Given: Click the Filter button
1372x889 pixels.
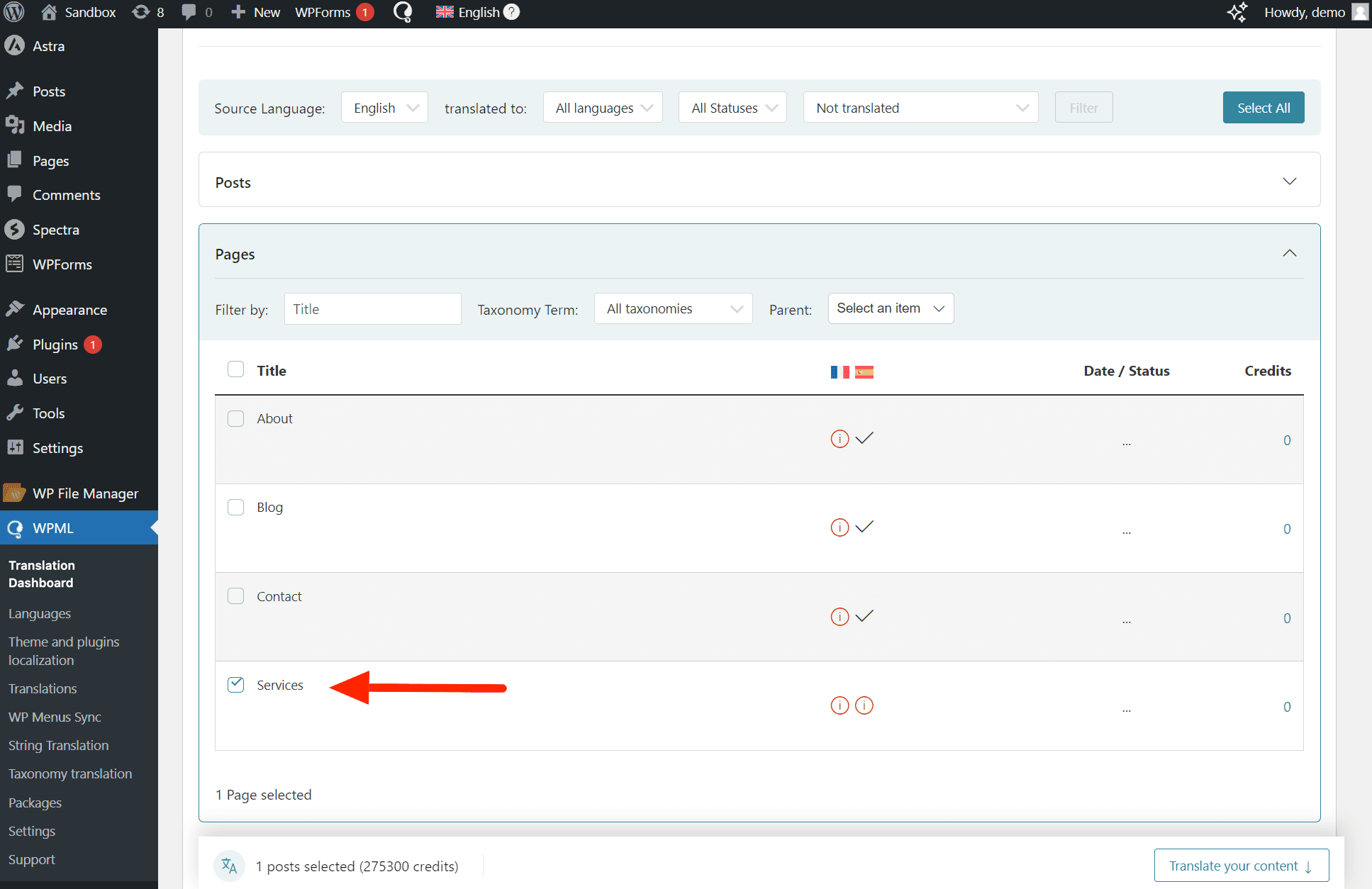Looking at the screenshot, I should (1083, 108).
